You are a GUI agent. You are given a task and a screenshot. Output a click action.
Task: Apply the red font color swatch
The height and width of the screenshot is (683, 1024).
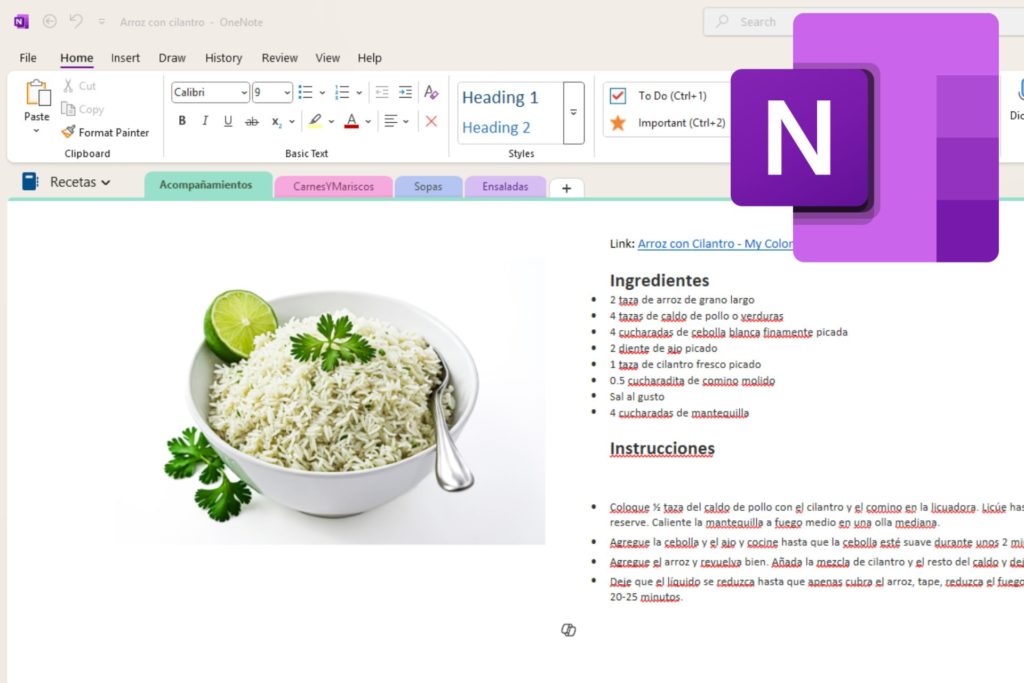[351, 125]
